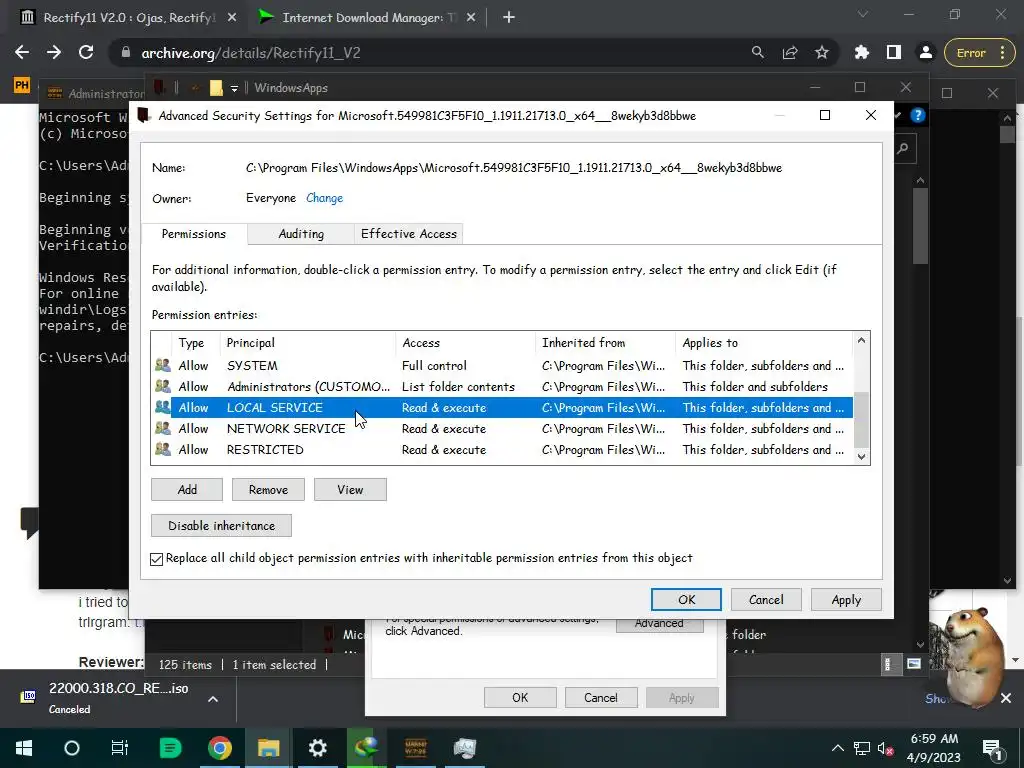This screenshot has width=1024, height=768.
Task: Click the Advanced button in Properties dialog
Action: [660, 624]
